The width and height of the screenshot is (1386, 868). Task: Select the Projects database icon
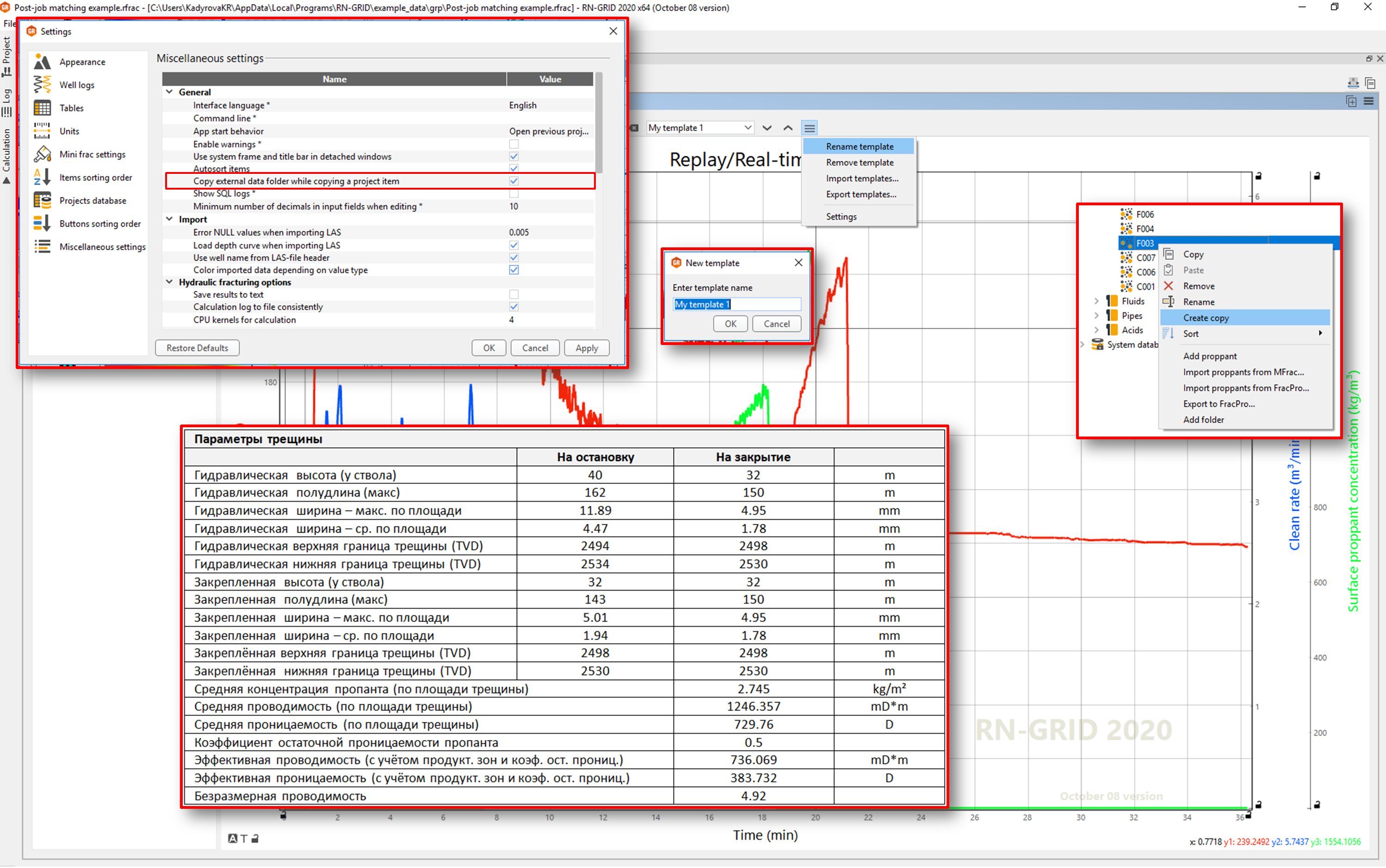43,200
